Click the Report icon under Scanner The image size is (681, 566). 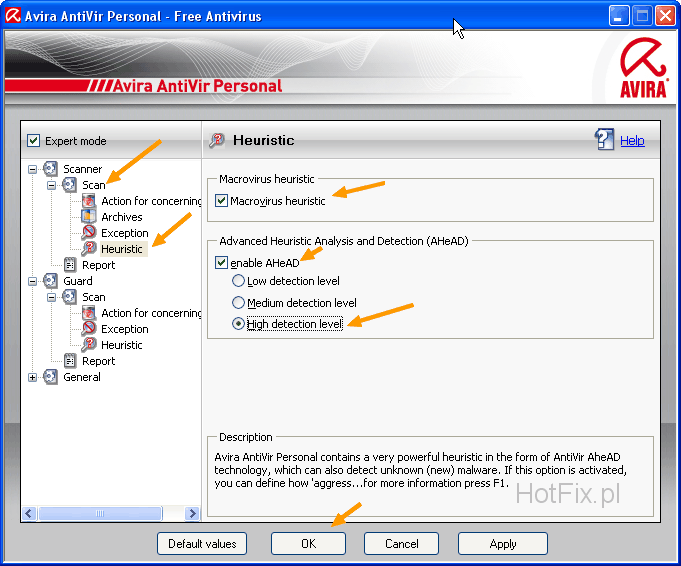pos(70,265)
